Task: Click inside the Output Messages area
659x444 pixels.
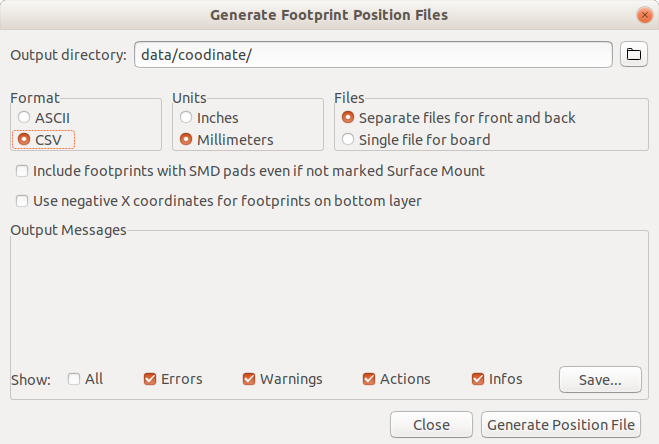Action: click(329, 299)
